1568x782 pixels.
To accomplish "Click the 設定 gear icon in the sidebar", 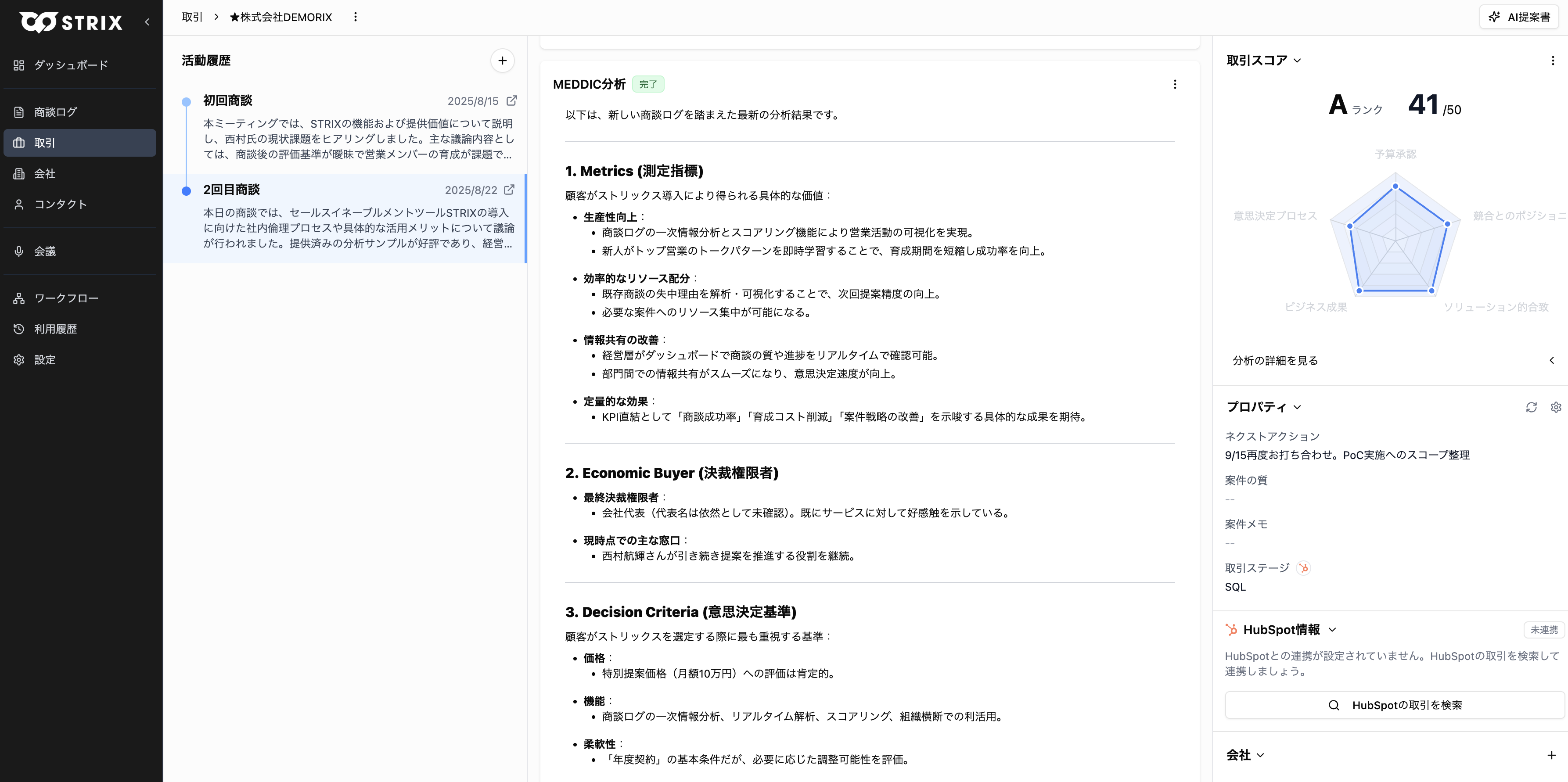I will [x=19, y=360].
